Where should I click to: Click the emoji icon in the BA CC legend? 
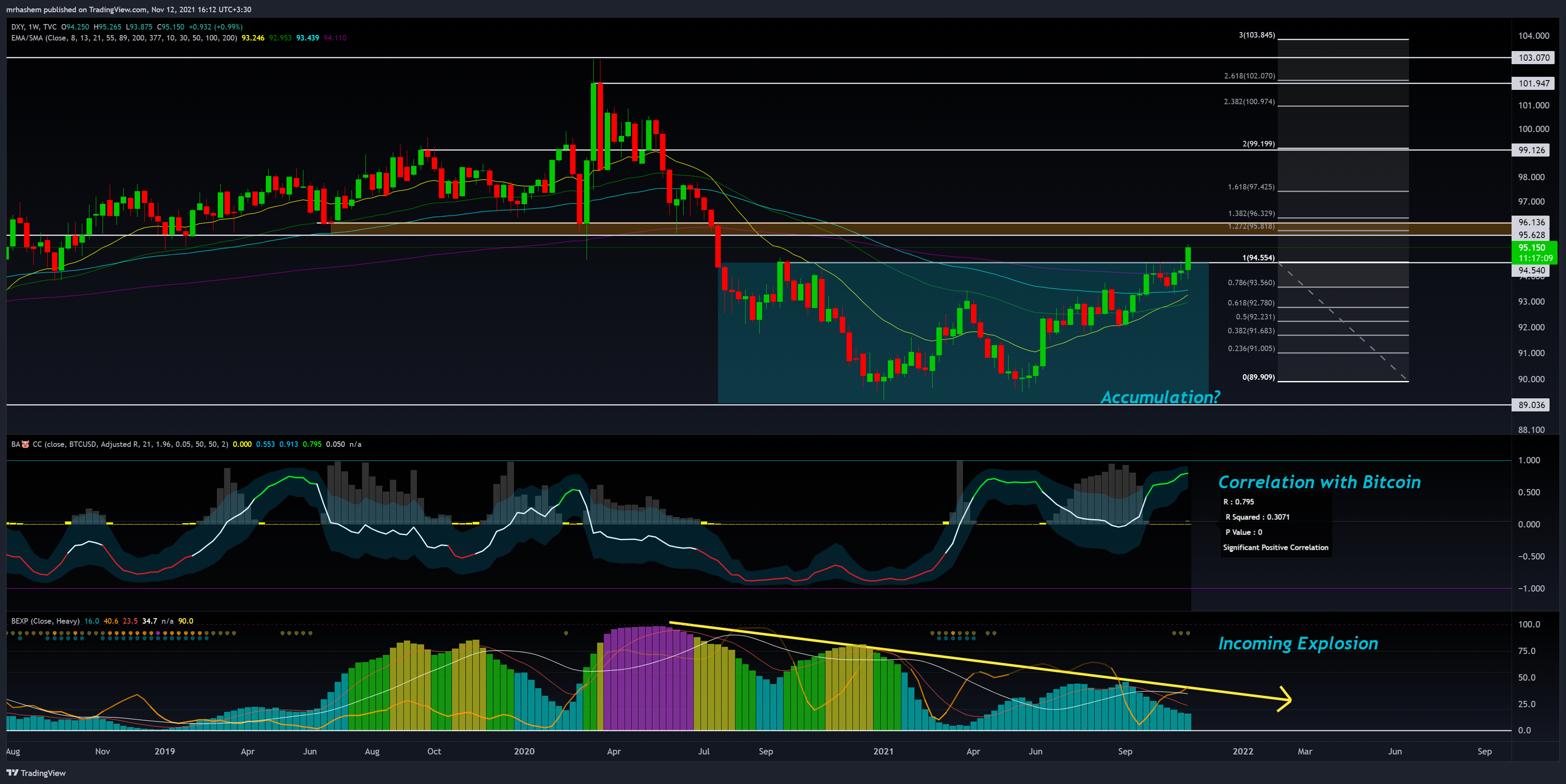click(26, 444)
